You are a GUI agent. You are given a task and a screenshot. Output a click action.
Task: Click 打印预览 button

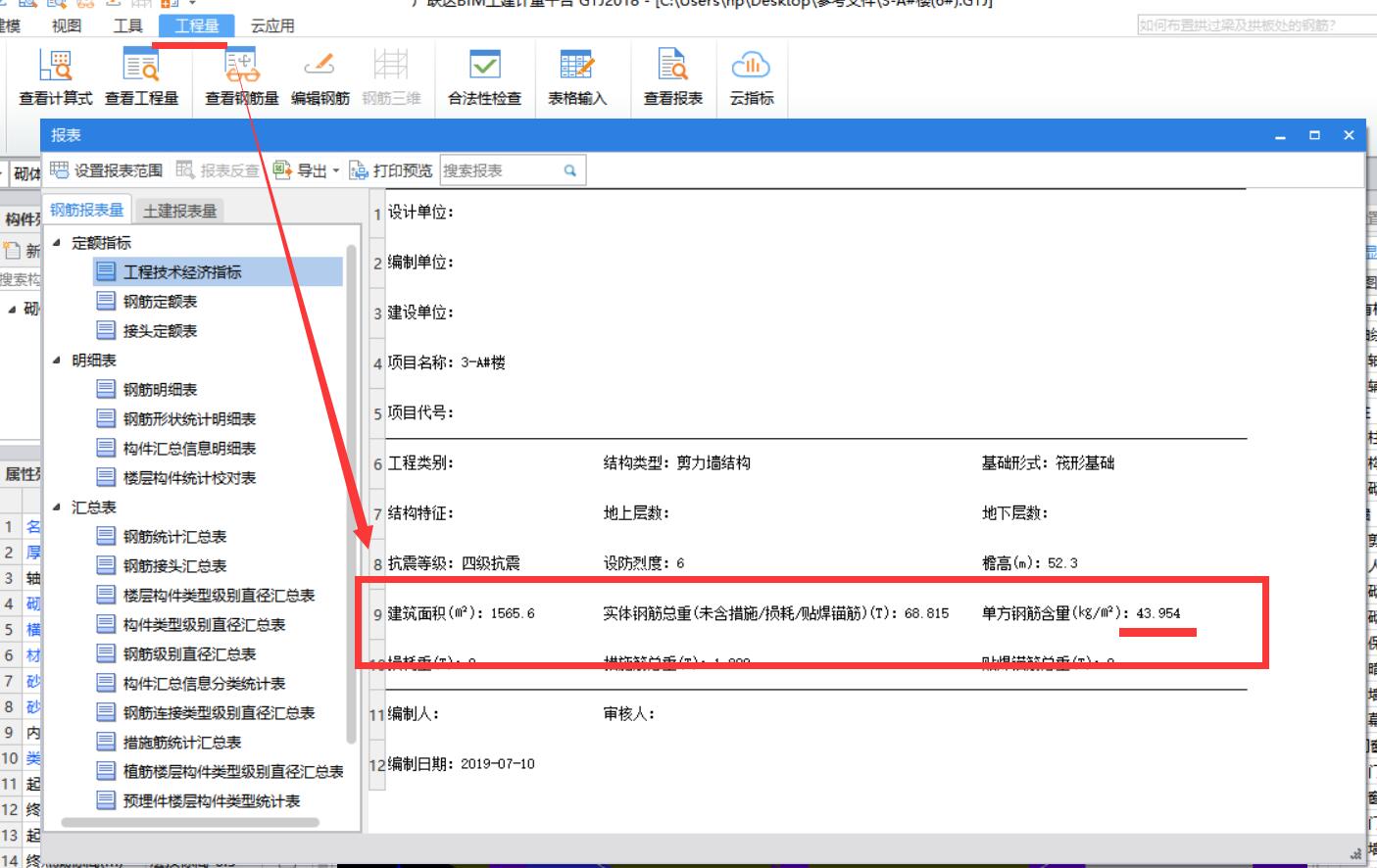391,170
